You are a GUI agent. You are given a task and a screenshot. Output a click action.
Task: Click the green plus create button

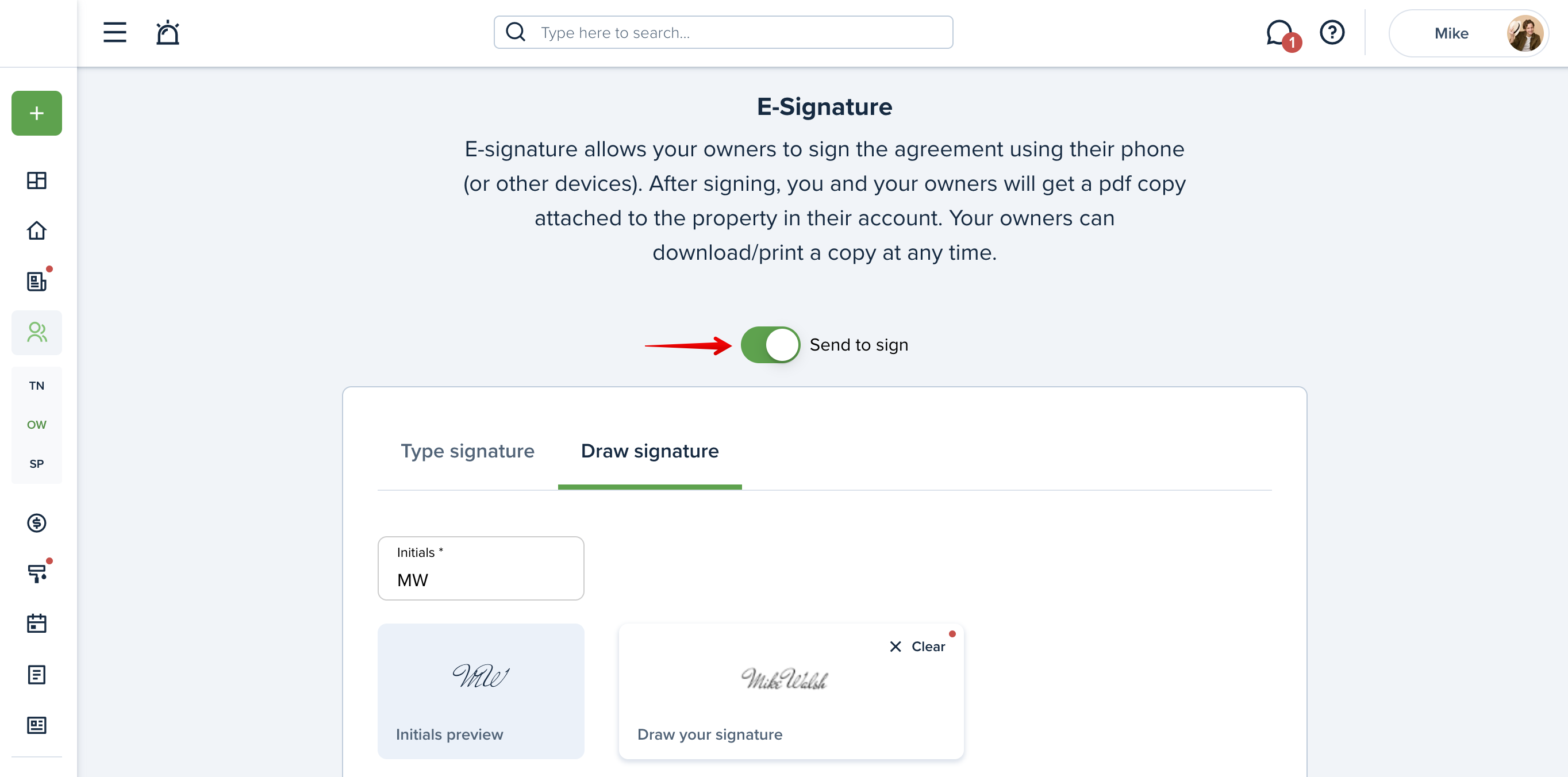pyautogui.click(x=37, y=113)
